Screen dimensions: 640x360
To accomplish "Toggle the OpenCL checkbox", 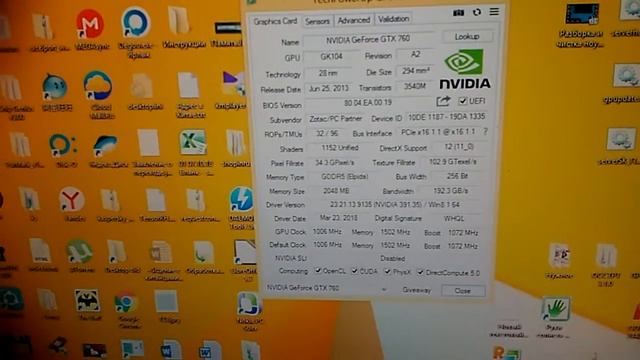I will tap(318, 271).
